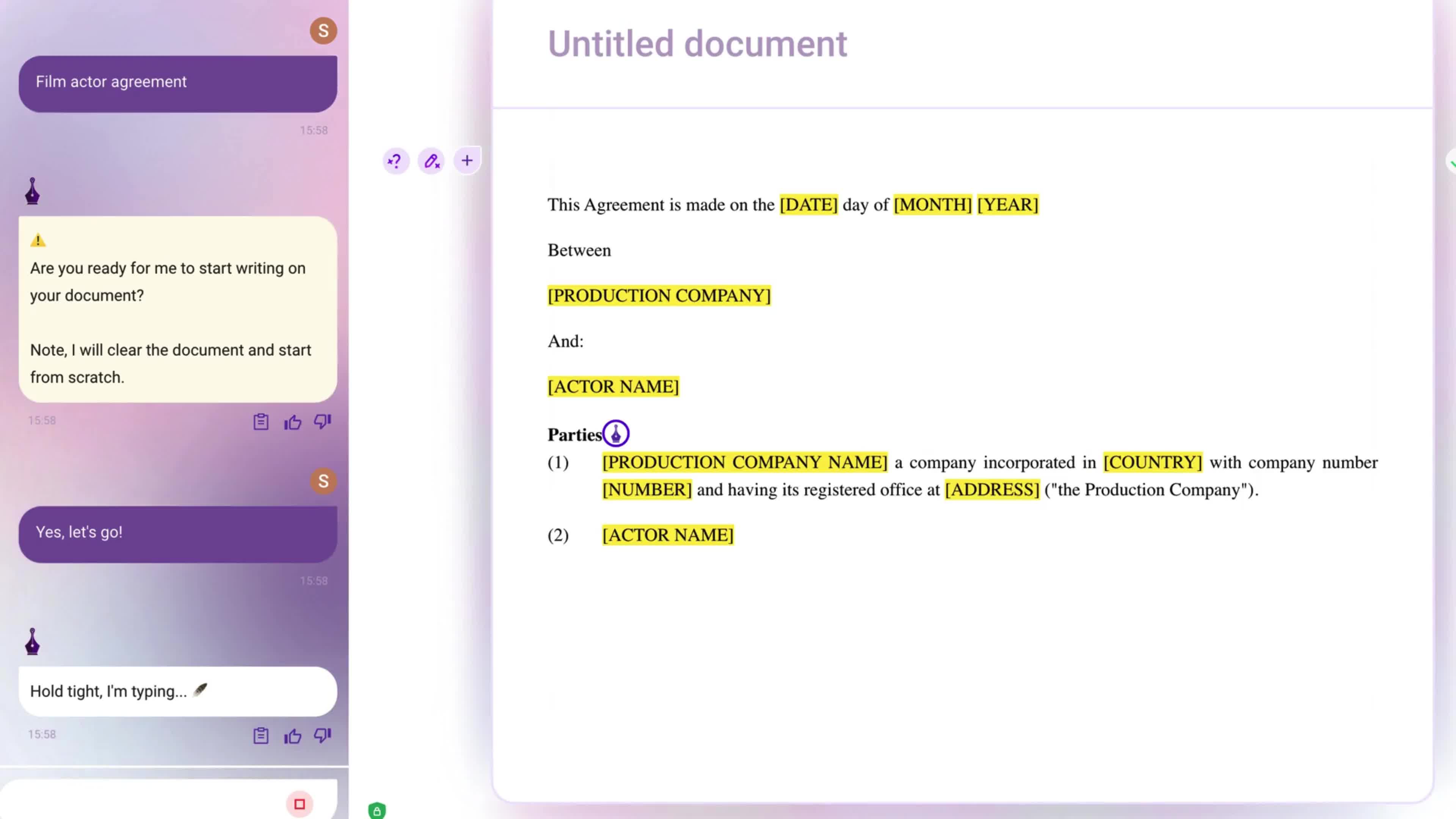
Task: Click the 'And:' line in the document
Action: pyautogui.click(x=566, y=341)
